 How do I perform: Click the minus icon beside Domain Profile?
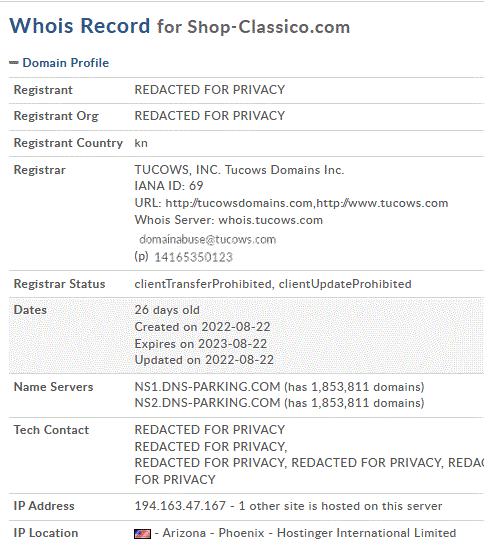point(14,63)
